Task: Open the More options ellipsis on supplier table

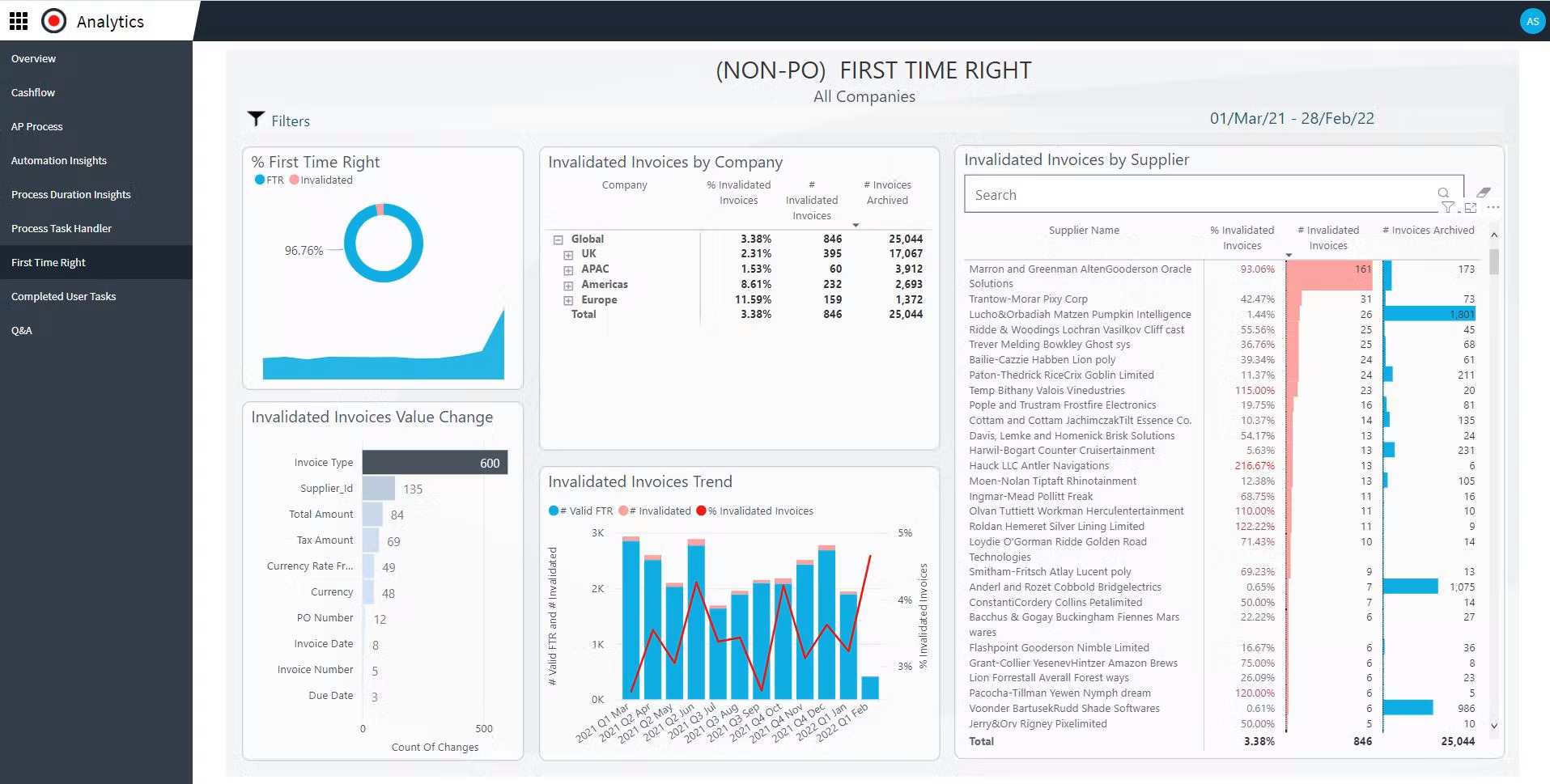Action: pos(1493,208)
